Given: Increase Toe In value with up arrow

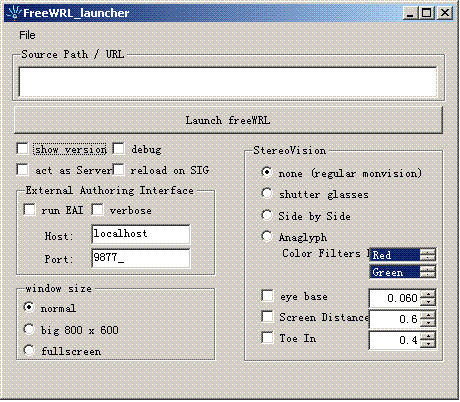Looking at the screenshot, I should (x=428, y=336).
